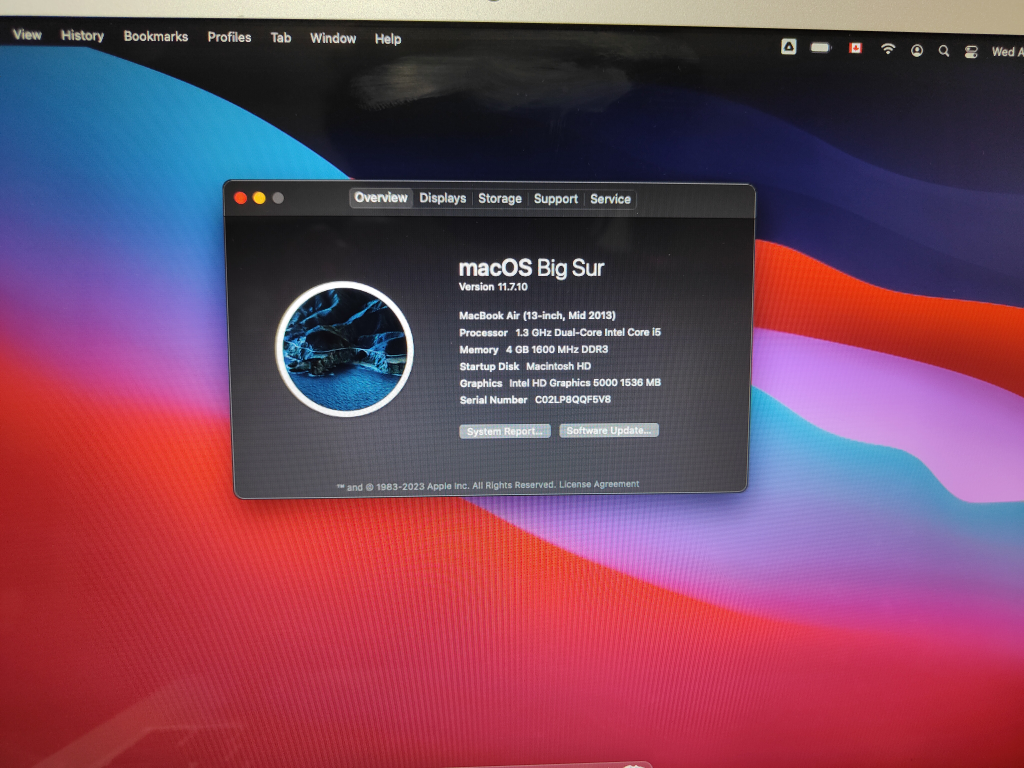
Task: Click MacBook Air (13-inch, Mid 2013) text
Action: [537, 315]
